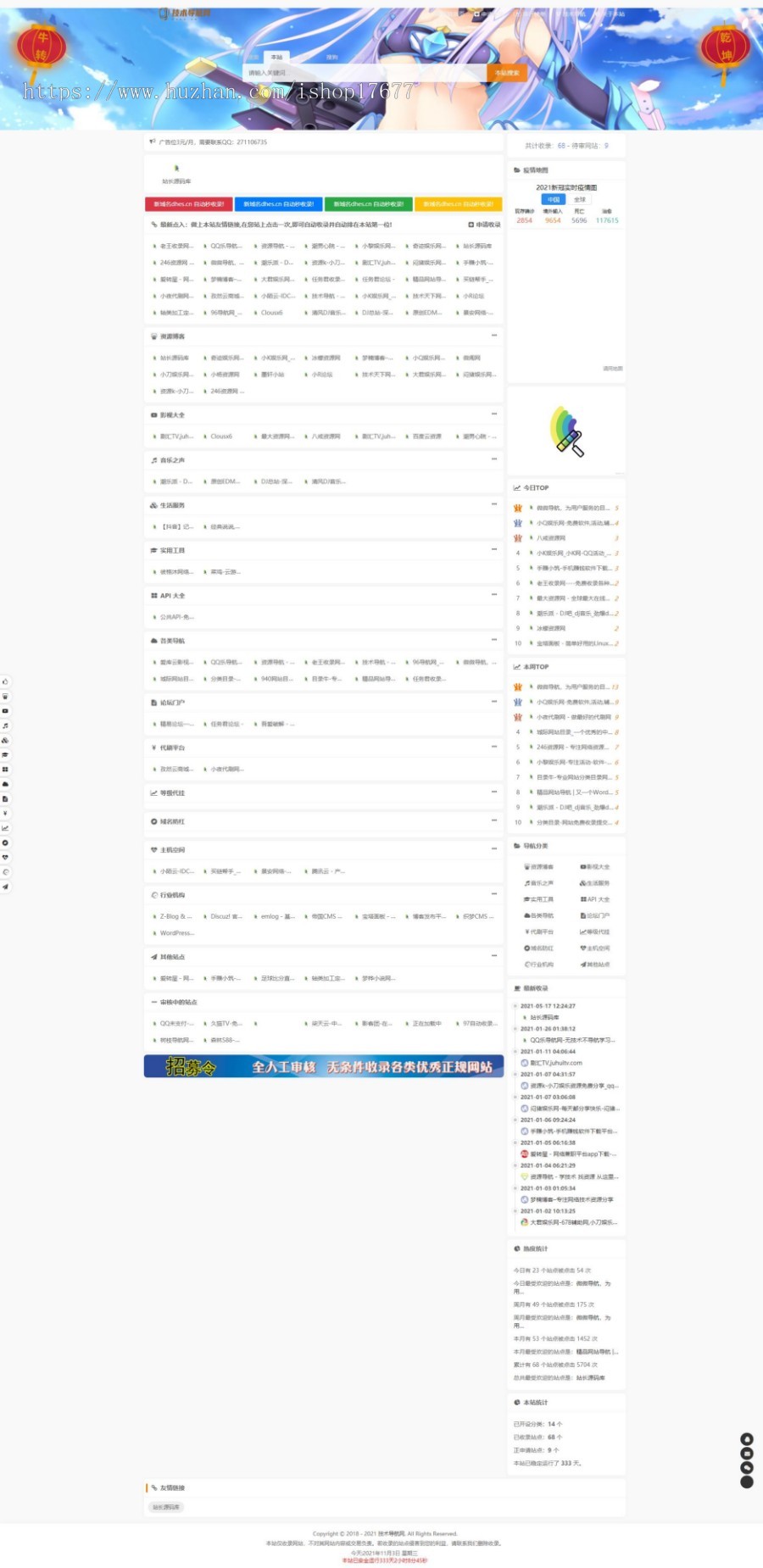
Task: Expand the 论坛门户 section with its ··· button
Action: 493,702
